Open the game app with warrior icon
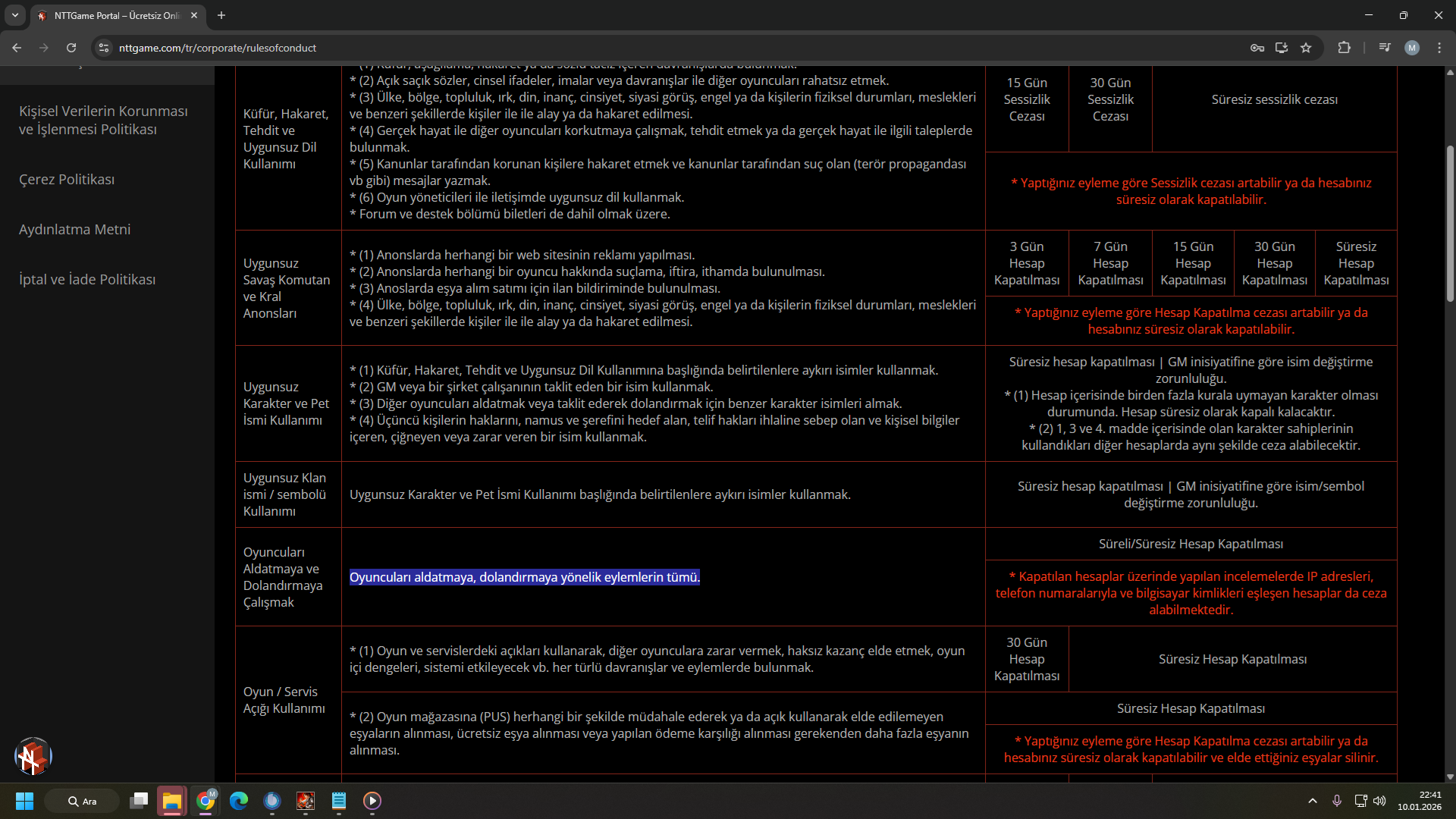This screenshot has height=819, width=1456. click(306, 801)
